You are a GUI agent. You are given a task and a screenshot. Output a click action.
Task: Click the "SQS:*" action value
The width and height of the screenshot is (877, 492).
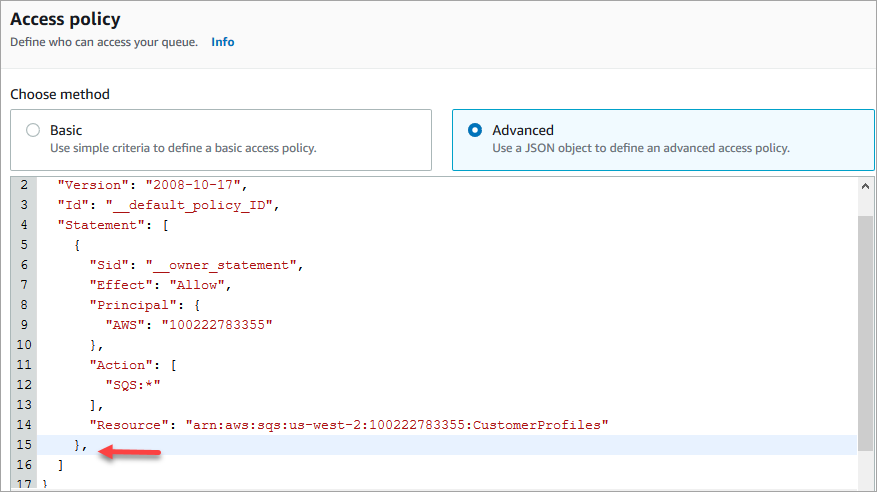[133, 385]
